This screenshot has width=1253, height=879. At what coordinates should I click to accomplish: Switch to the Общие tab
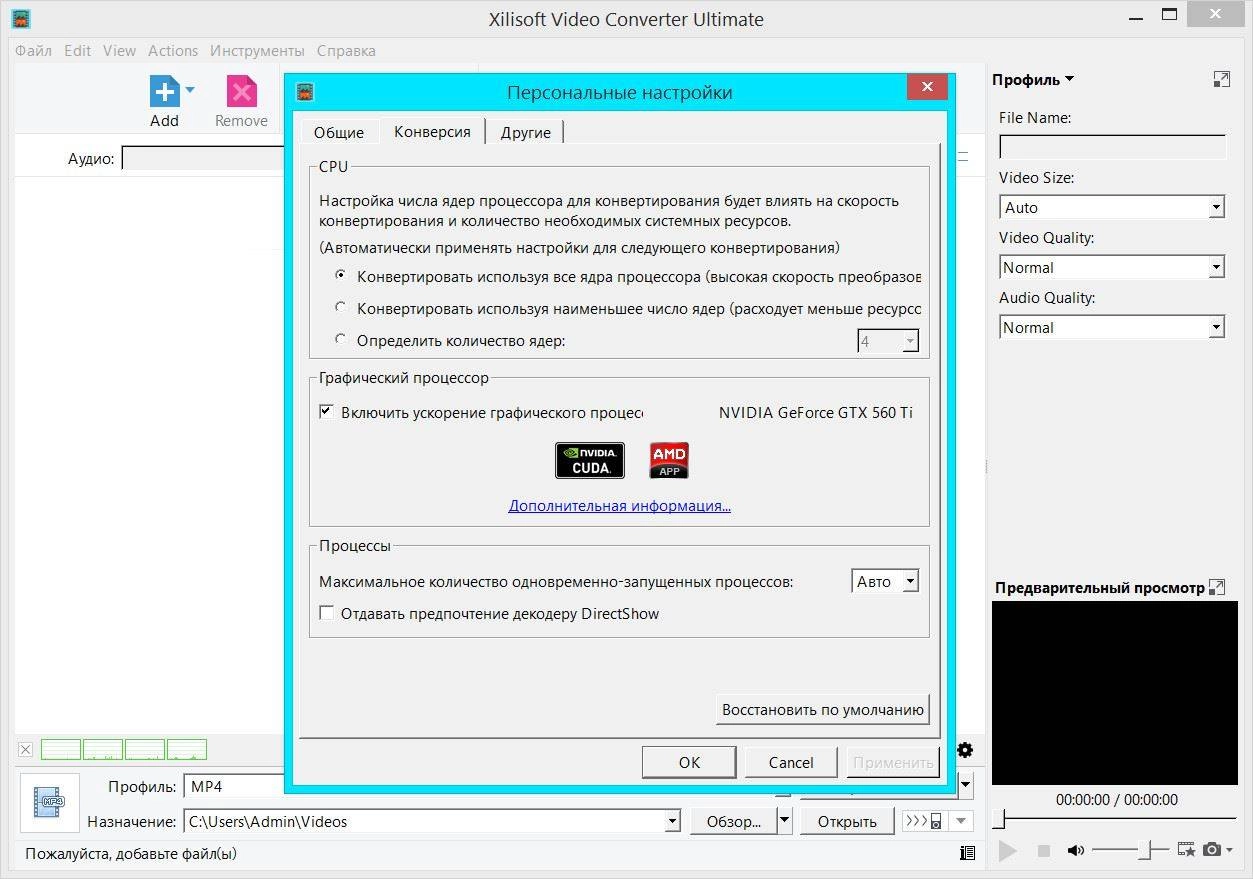coord(338,132)
